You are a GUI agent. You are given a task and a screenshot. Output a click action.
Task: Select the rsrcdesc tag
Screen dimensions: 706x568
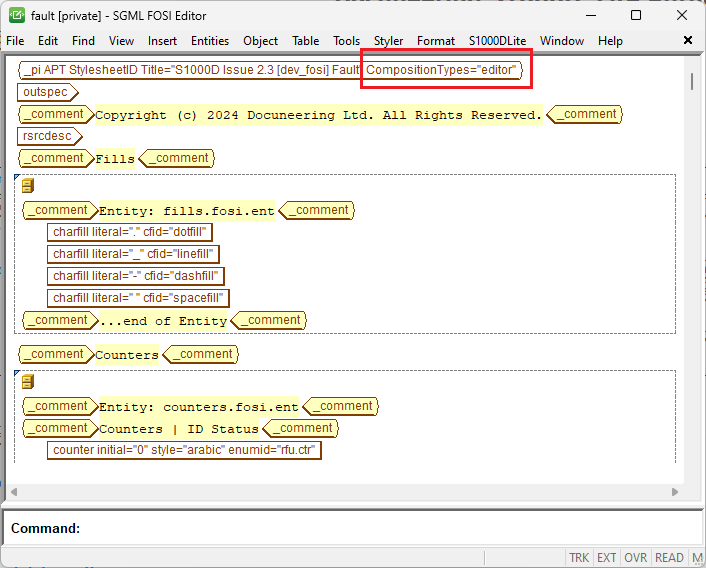(x=50, y=136)
